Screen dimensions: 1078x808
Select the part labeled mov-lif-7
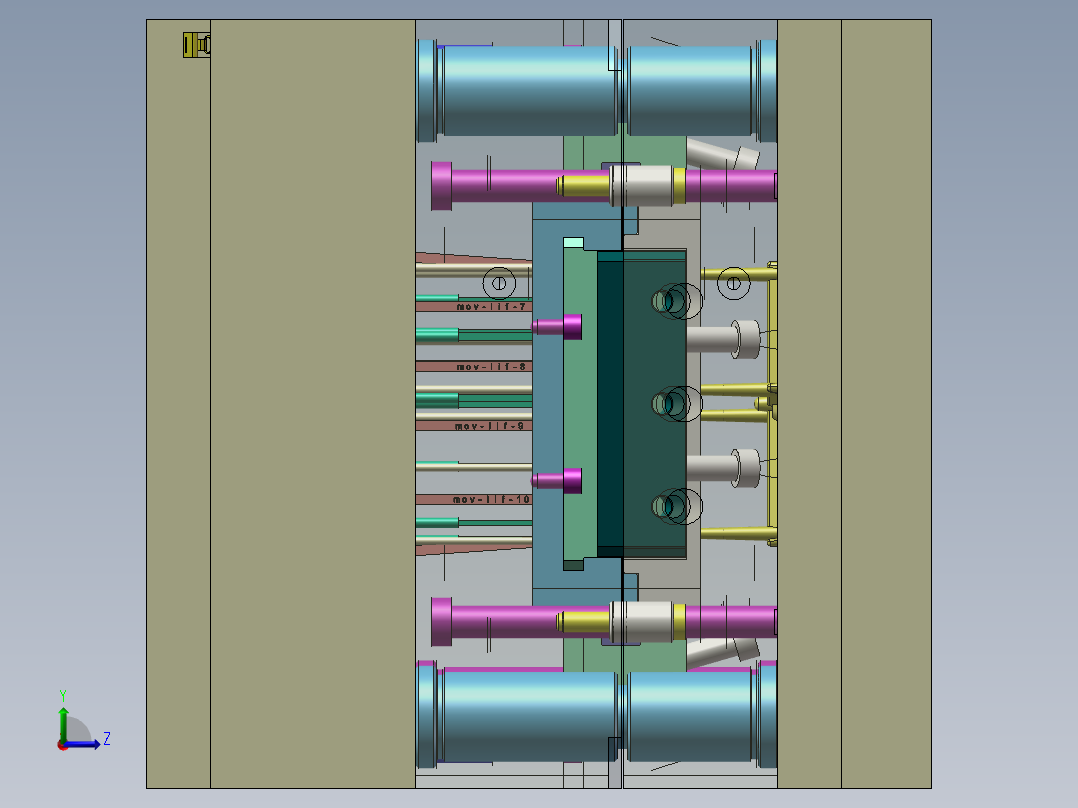click(474, 307)
